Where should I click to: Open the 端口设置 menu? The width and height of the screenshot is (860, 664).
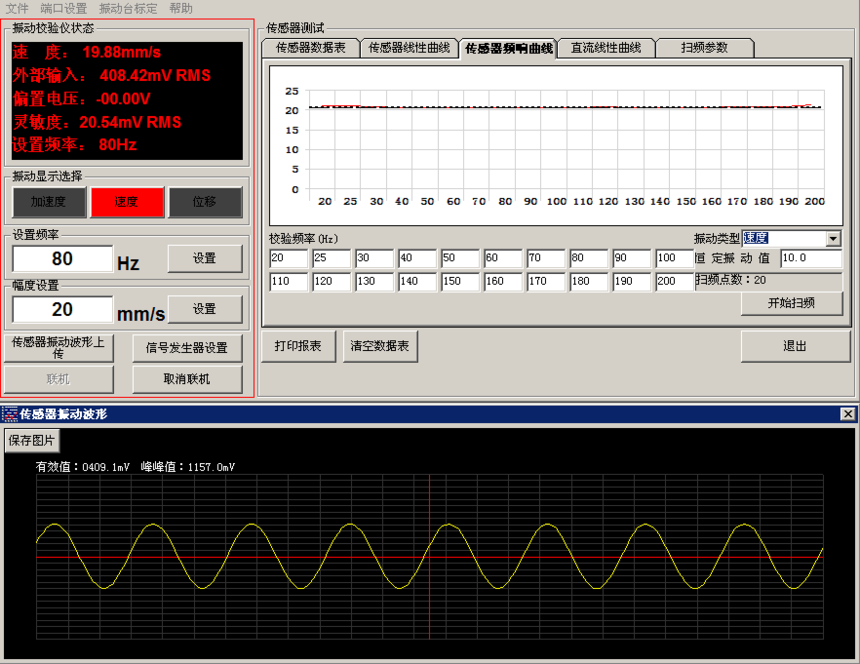64,8
